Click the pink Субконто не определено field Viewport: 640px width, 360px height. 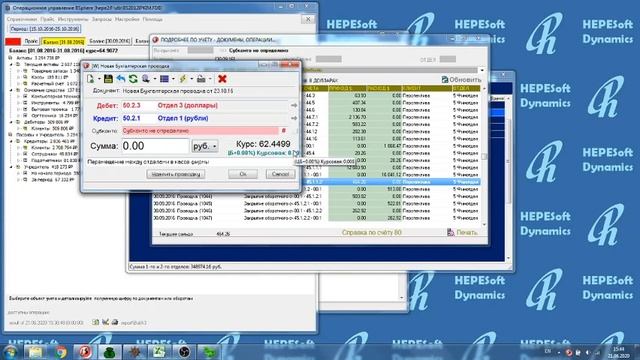pyautogui.click(x=200, y=131)
